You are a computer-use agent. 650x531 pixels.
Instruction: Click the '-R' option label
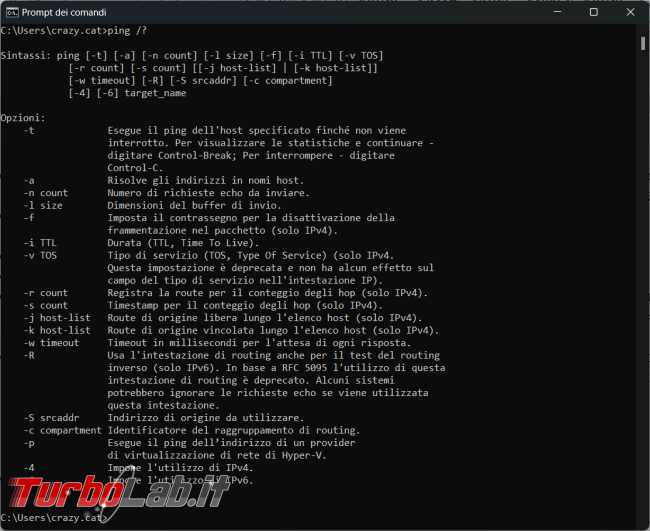click(29, 355)
